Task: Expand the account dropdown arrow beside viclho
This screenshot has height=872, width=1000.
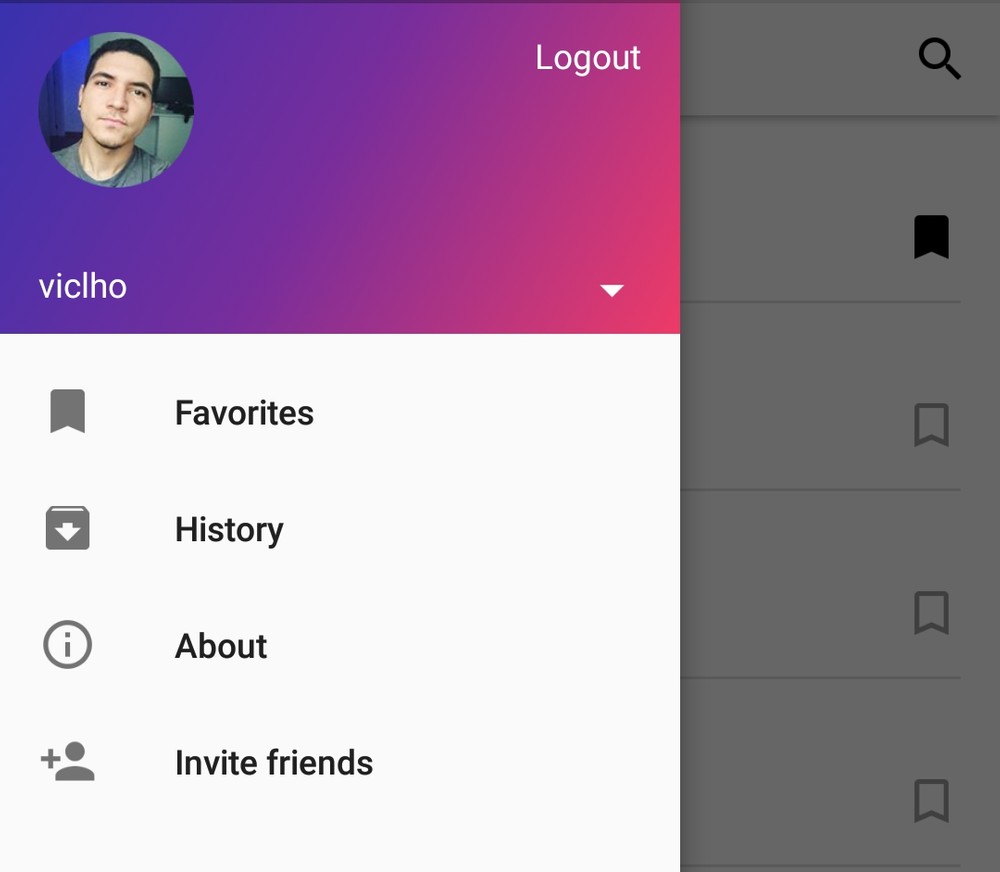Action: 611,290
